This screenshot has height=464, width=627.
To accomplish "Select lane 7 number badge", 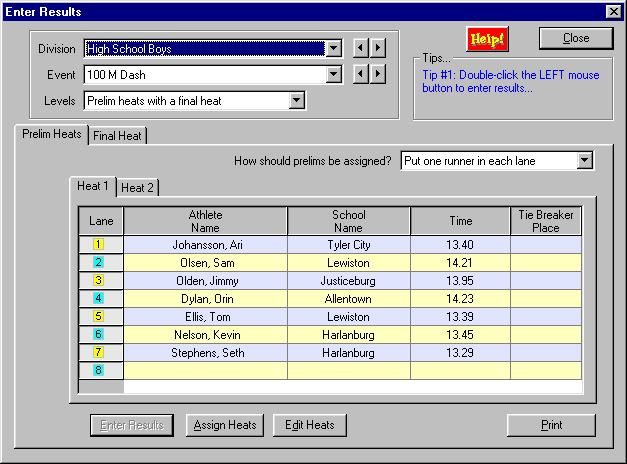I will coord(98,352).
